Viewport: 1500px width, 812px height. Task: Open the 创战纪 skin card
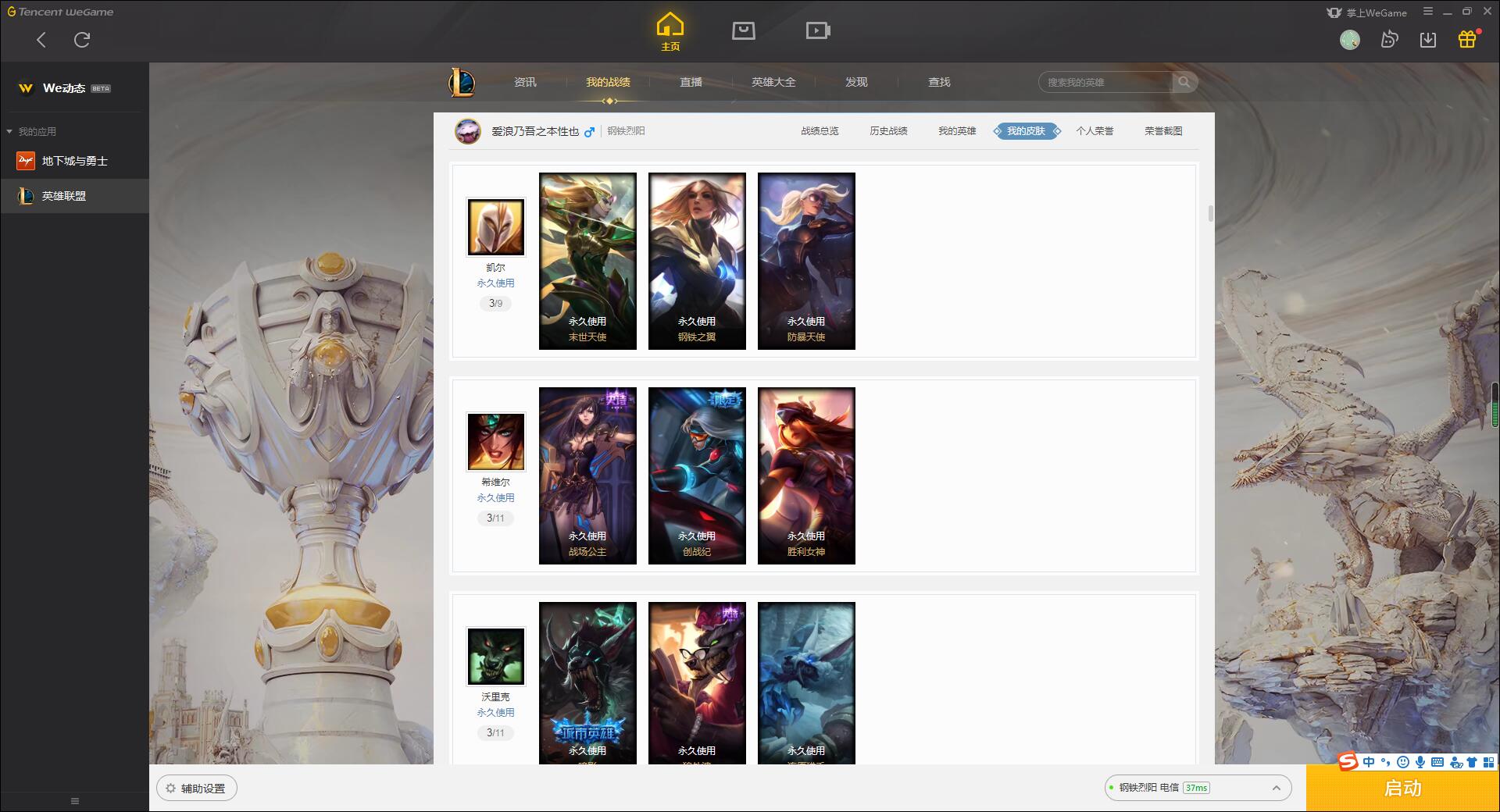tap(697, 475)
